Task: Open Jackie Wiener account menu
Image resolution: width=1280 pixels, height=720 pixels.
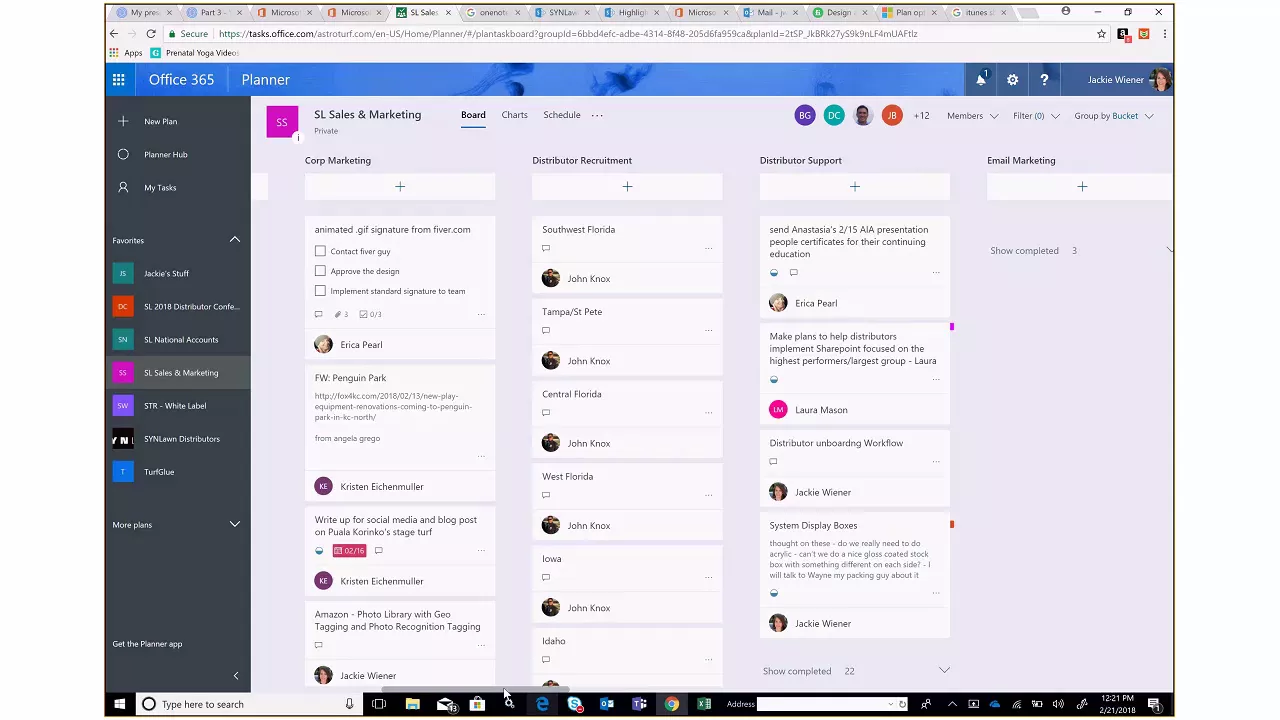Action: point(1129,80)
